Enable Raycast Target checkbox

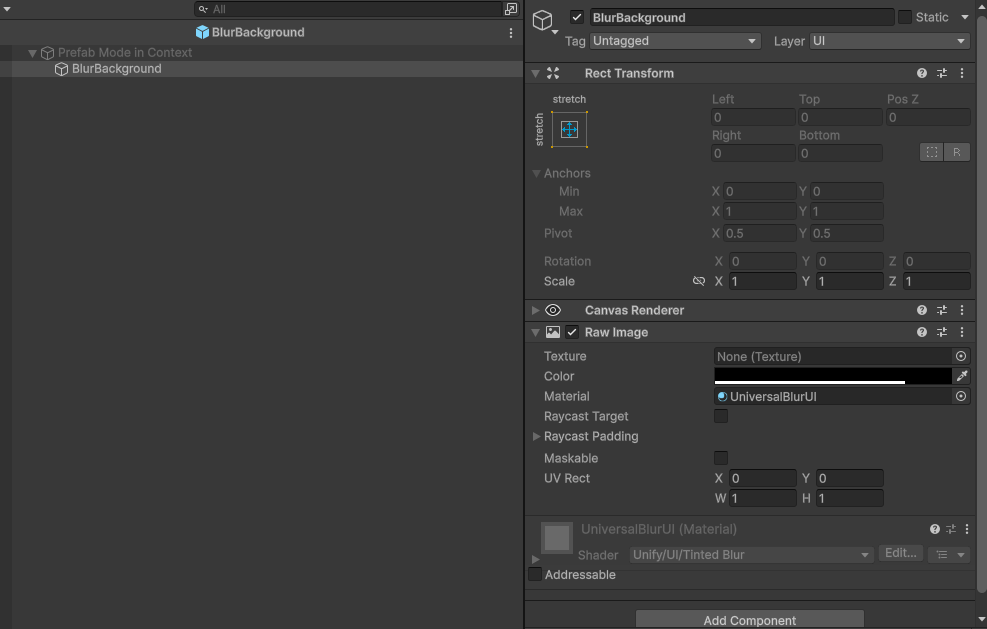[721, 416]
